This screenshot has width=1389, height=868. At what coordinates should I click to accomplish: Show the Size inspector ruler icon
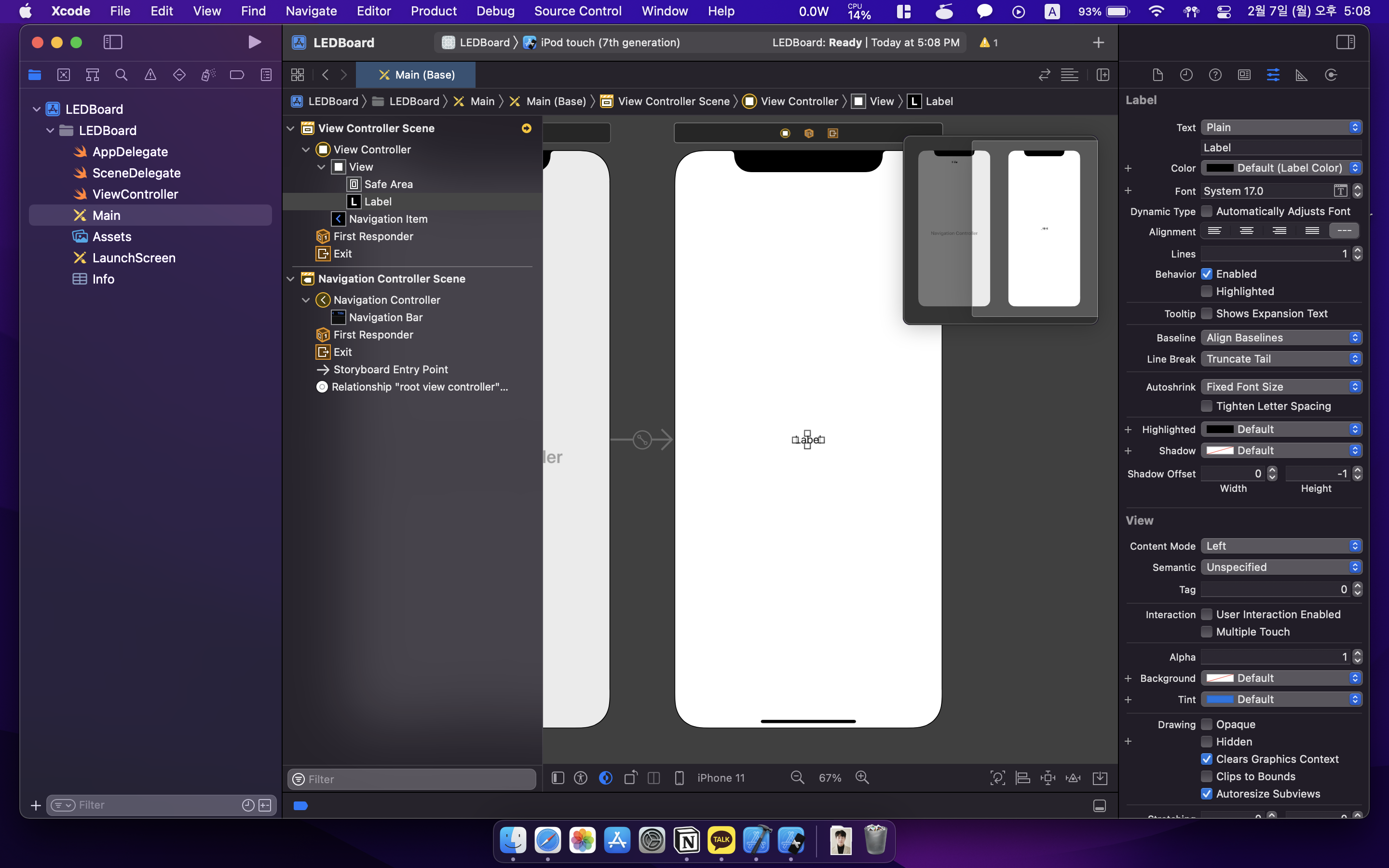[1302, 75]
